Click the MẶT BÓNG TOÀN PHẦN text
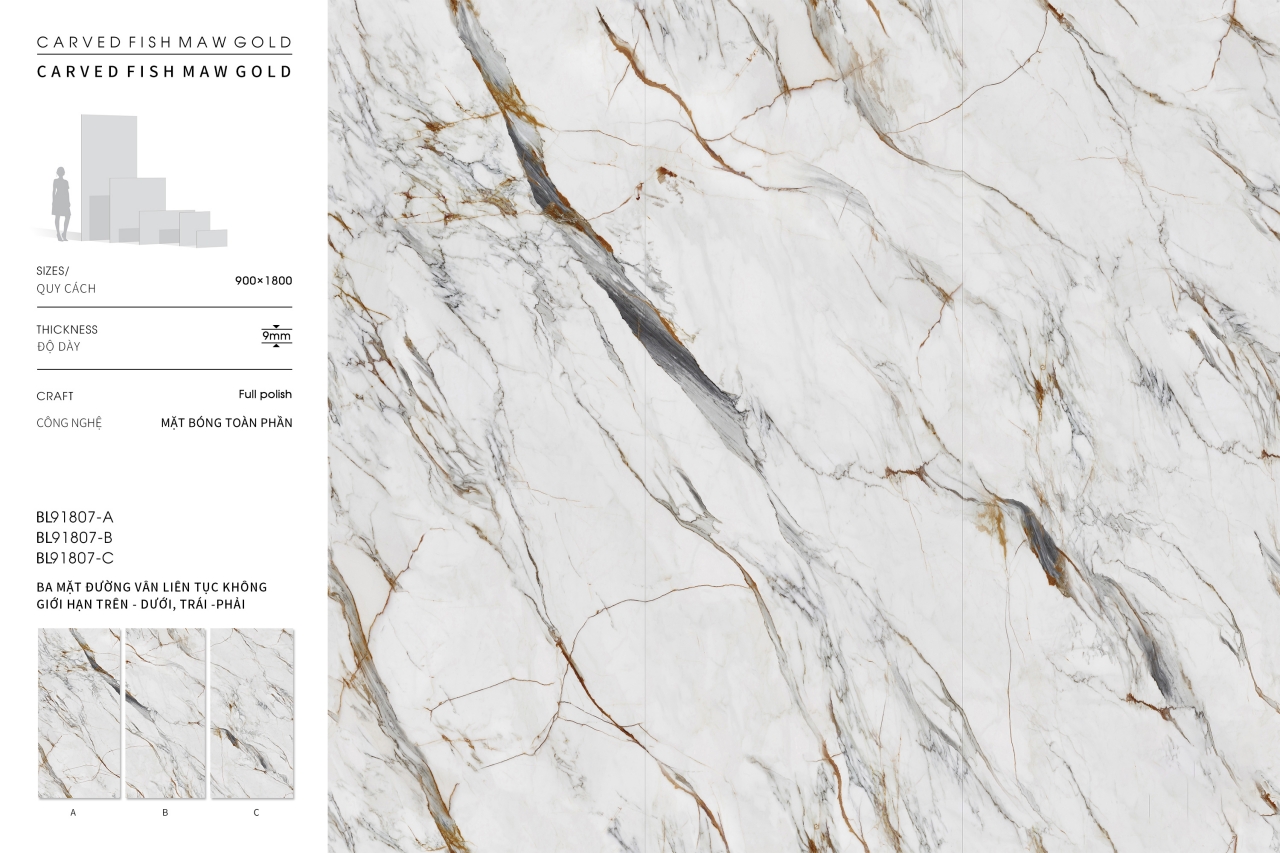 226,423
